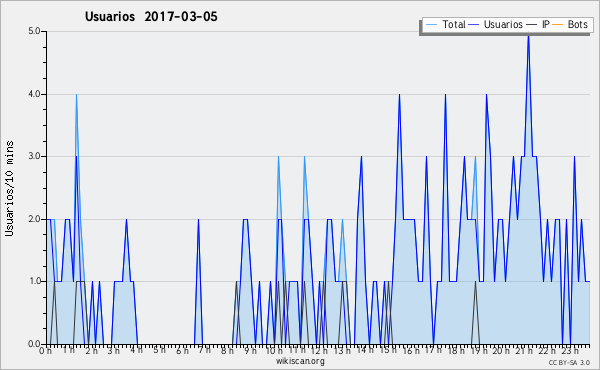Image resolution: width=600 pixels, height=370 pixels.
Task: Click the '4 h' x-axis label
Action: [x=137, y=350]
